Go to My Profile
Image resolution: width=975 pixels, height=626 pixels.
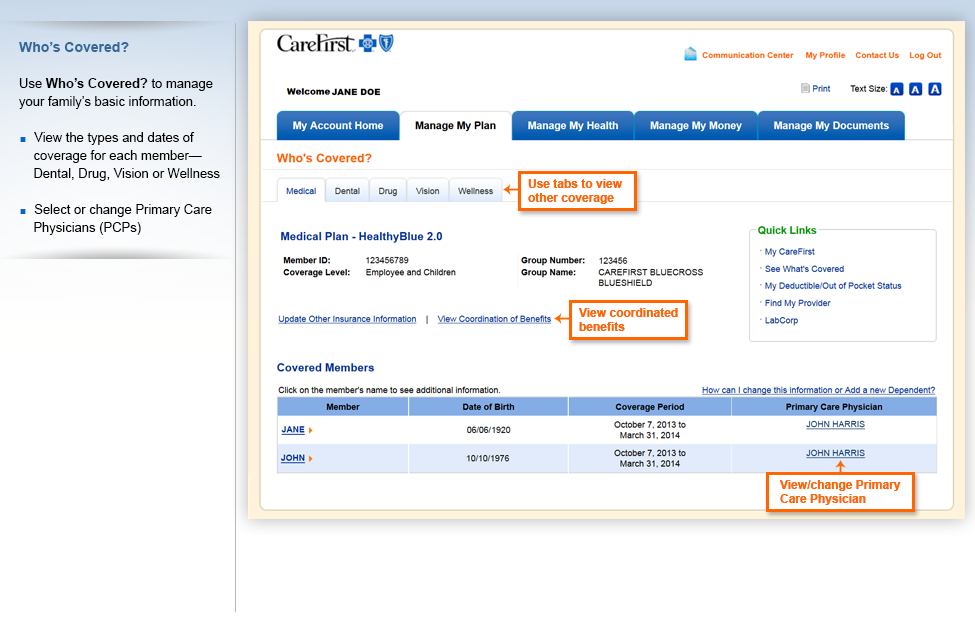tap(825, 55)
